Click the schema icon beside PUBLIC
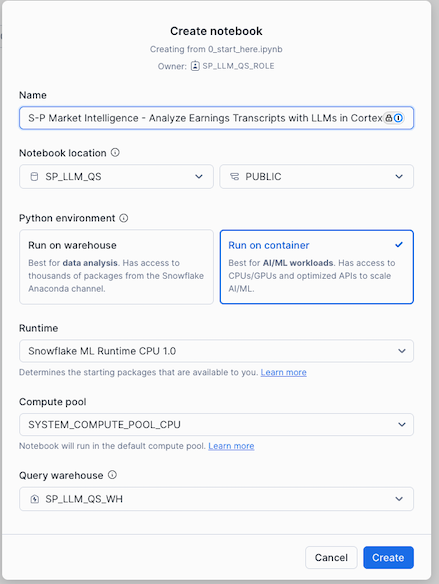Viewport: 439px width, 584px height. pos(234,177)
